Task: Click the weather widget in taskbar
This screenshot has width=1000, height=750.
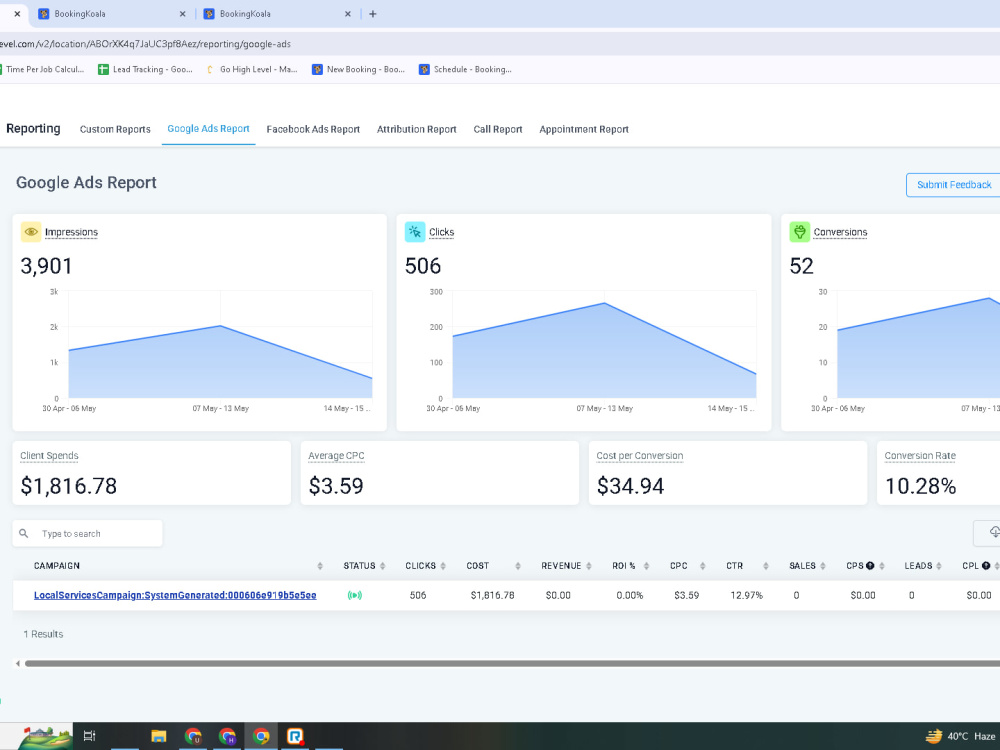Action: coord(961,736)
